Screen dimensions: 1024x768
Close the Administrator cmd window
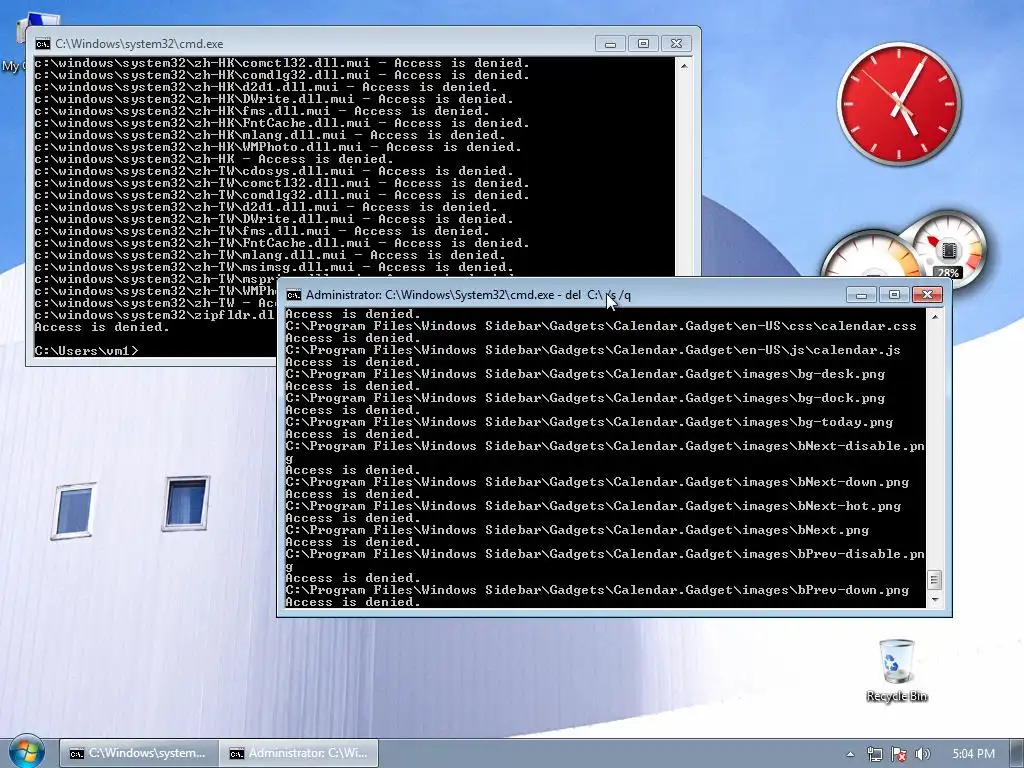(x=927, y=295)
